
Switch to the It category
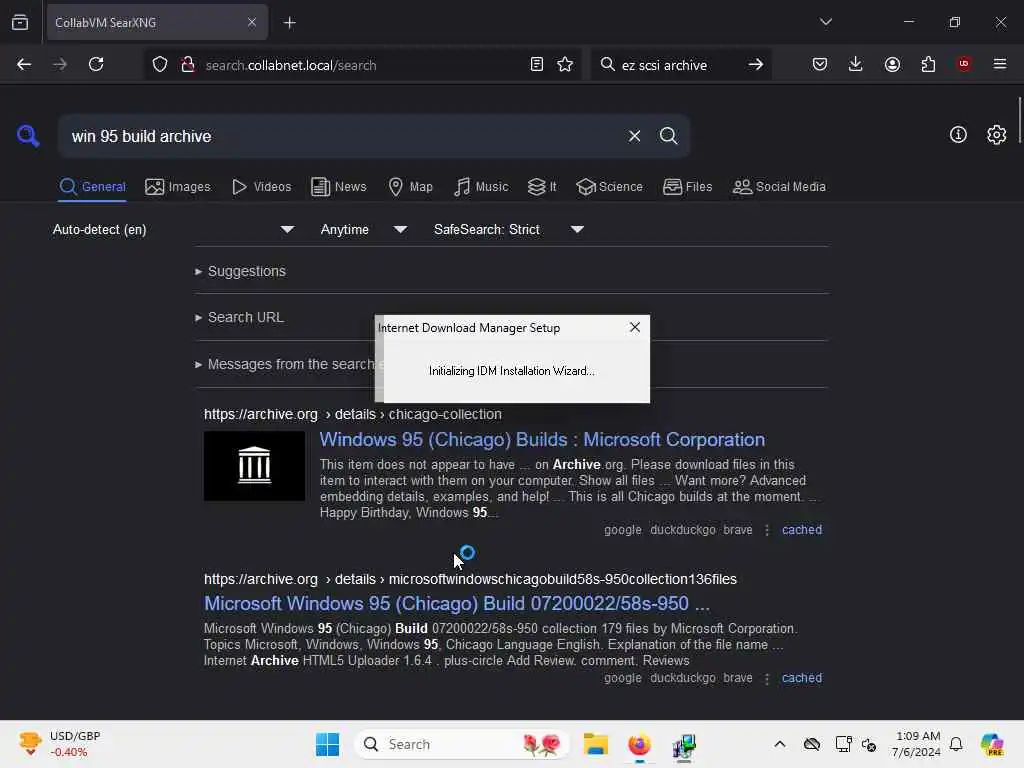coord(542,187)
